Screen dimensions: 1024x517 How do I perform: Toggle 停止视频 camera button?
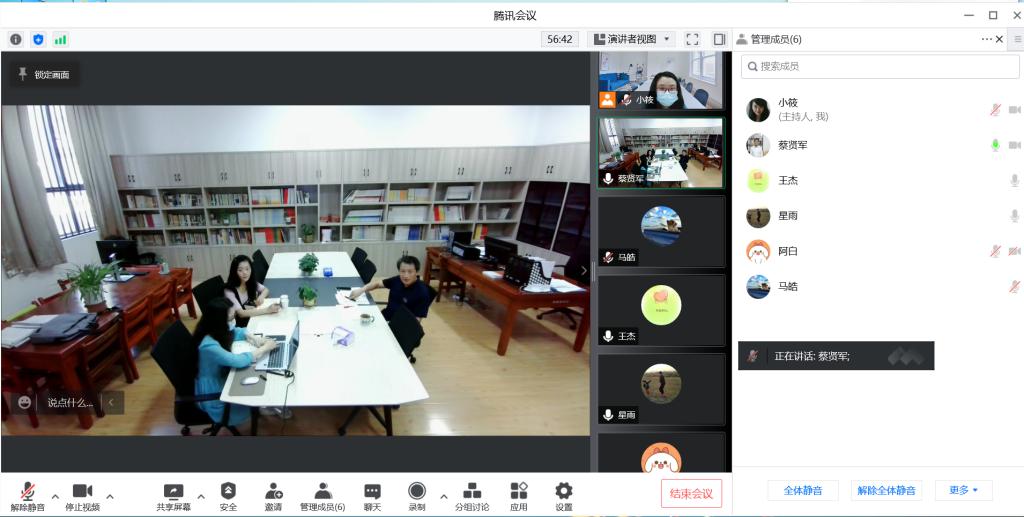(x=82, y=493)
